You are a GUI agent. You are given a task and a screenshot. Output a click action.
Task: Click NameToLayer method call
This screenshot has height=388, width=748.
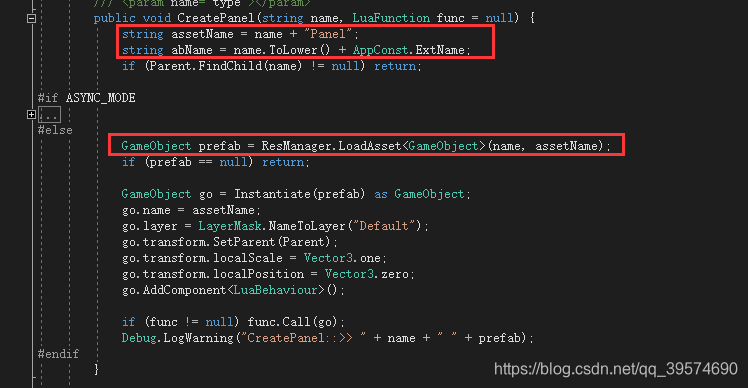[x=306, y=226]
